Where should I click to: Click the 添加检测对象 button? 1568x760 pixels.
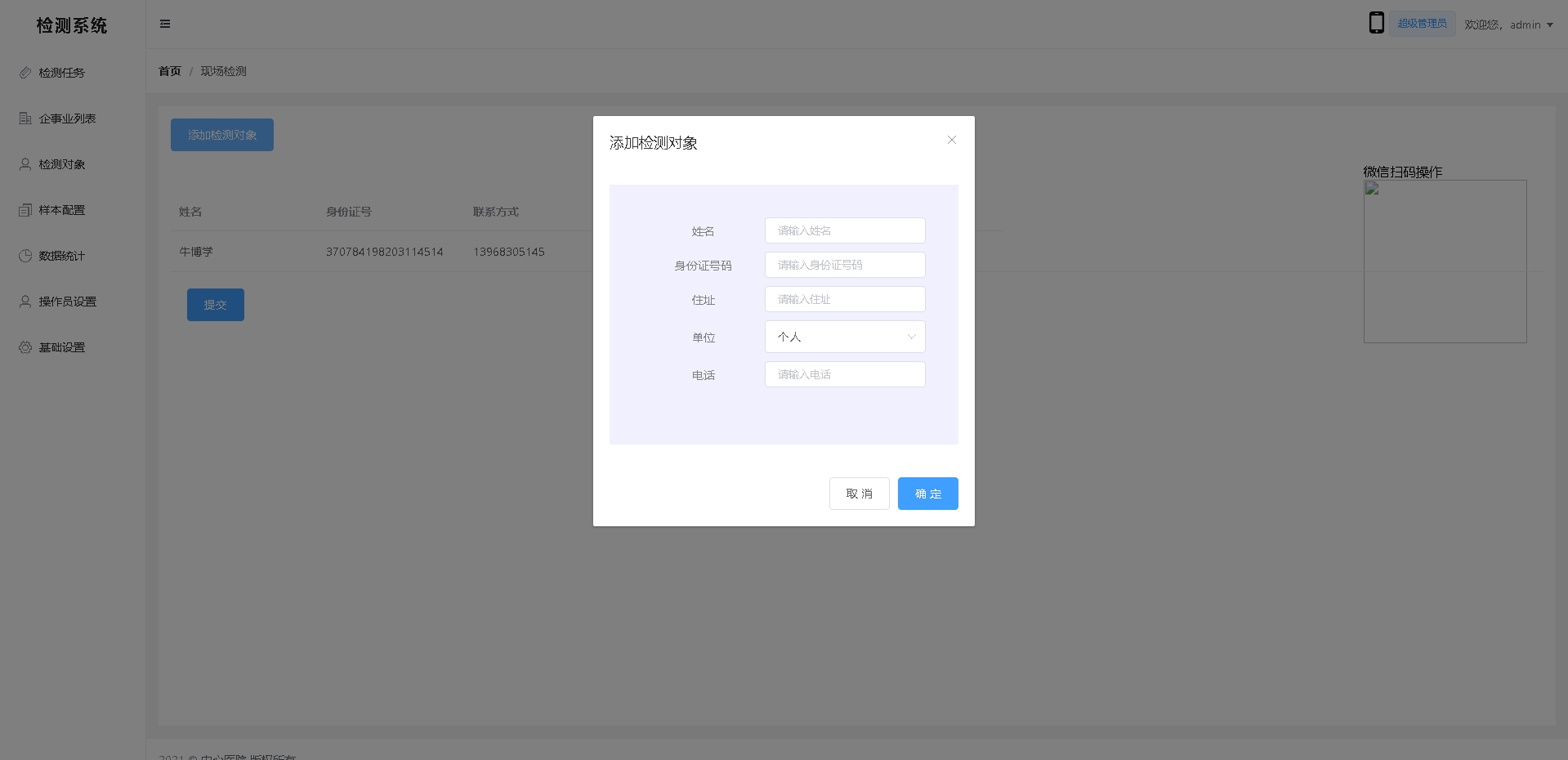pos(222,135)
